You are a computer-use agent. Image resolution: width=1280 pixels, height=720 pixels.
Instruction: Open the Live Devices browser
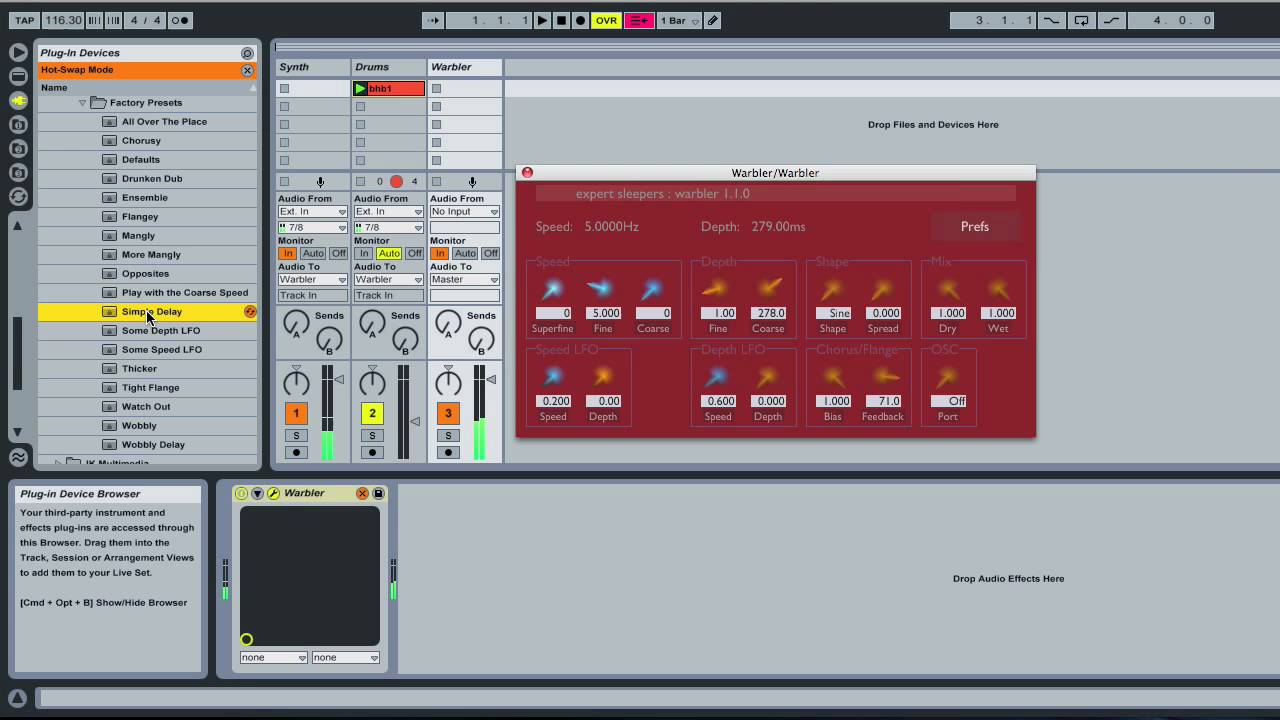point(18,76)
